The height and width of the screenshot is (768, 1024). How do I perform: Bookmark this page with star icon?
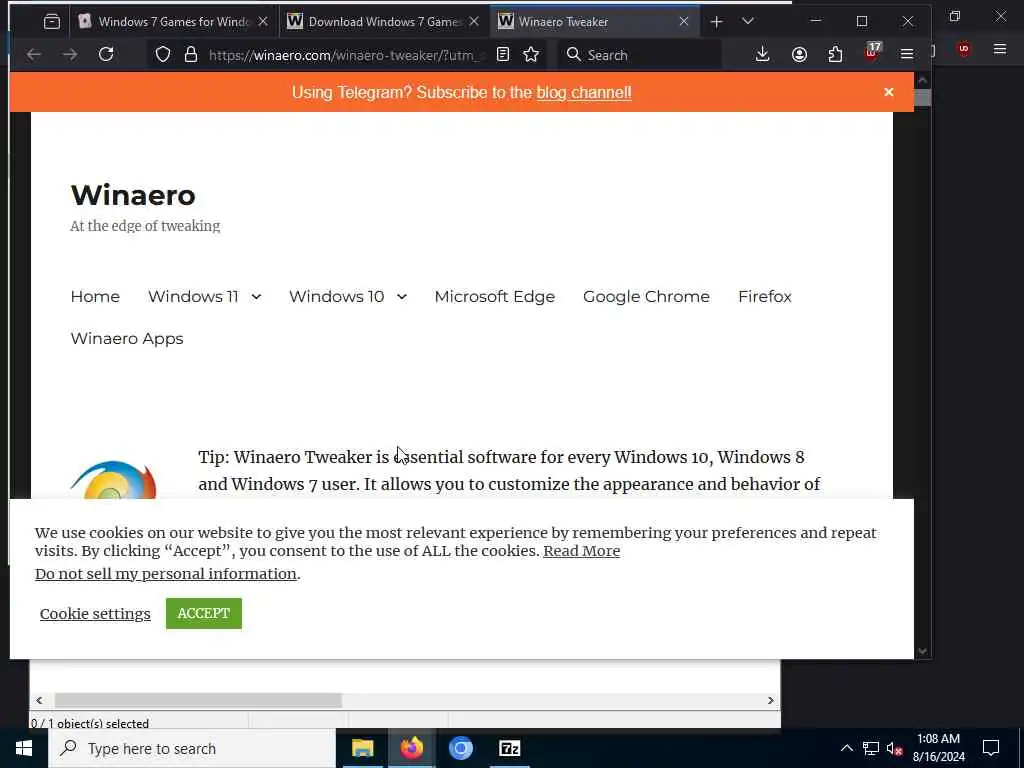point(531,55)
